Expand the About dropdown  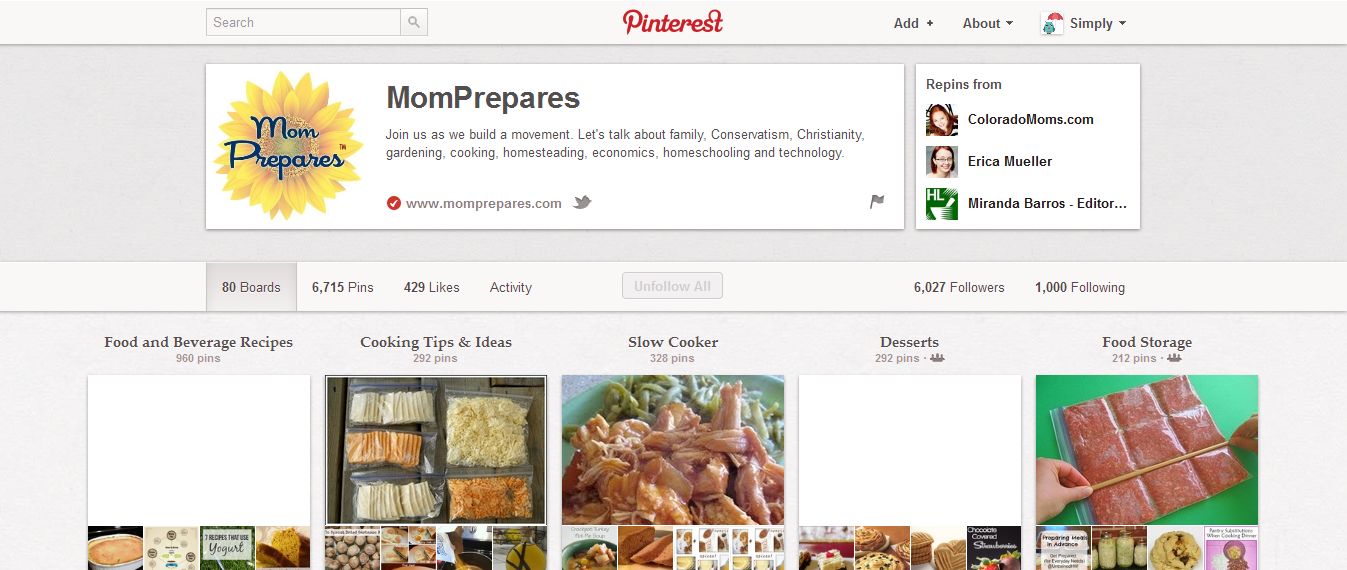pos(987,23)
